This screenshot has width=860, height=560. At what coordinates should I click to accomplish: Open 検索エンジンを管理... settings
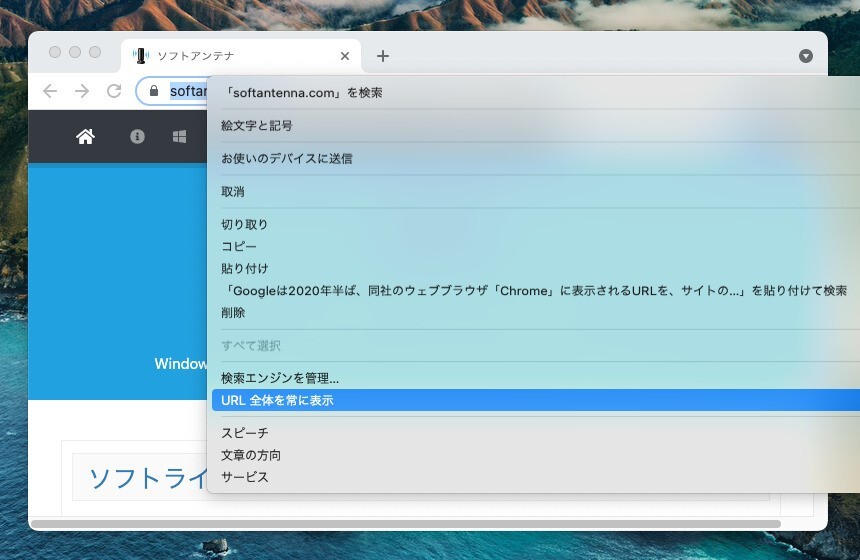point(280,378)
